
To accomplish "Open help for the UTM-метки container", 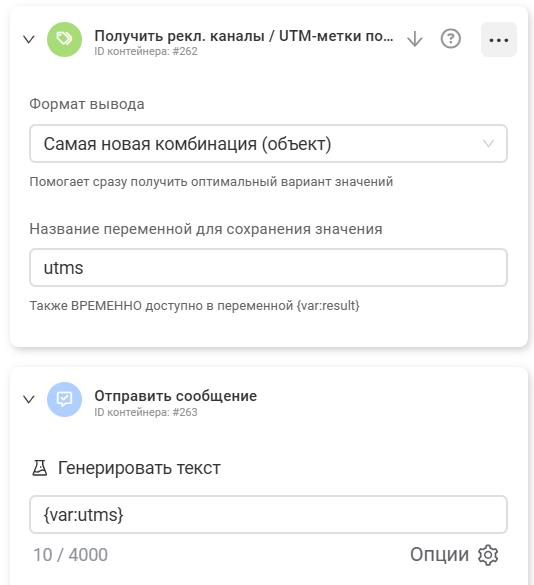I will tap(450, 39).
